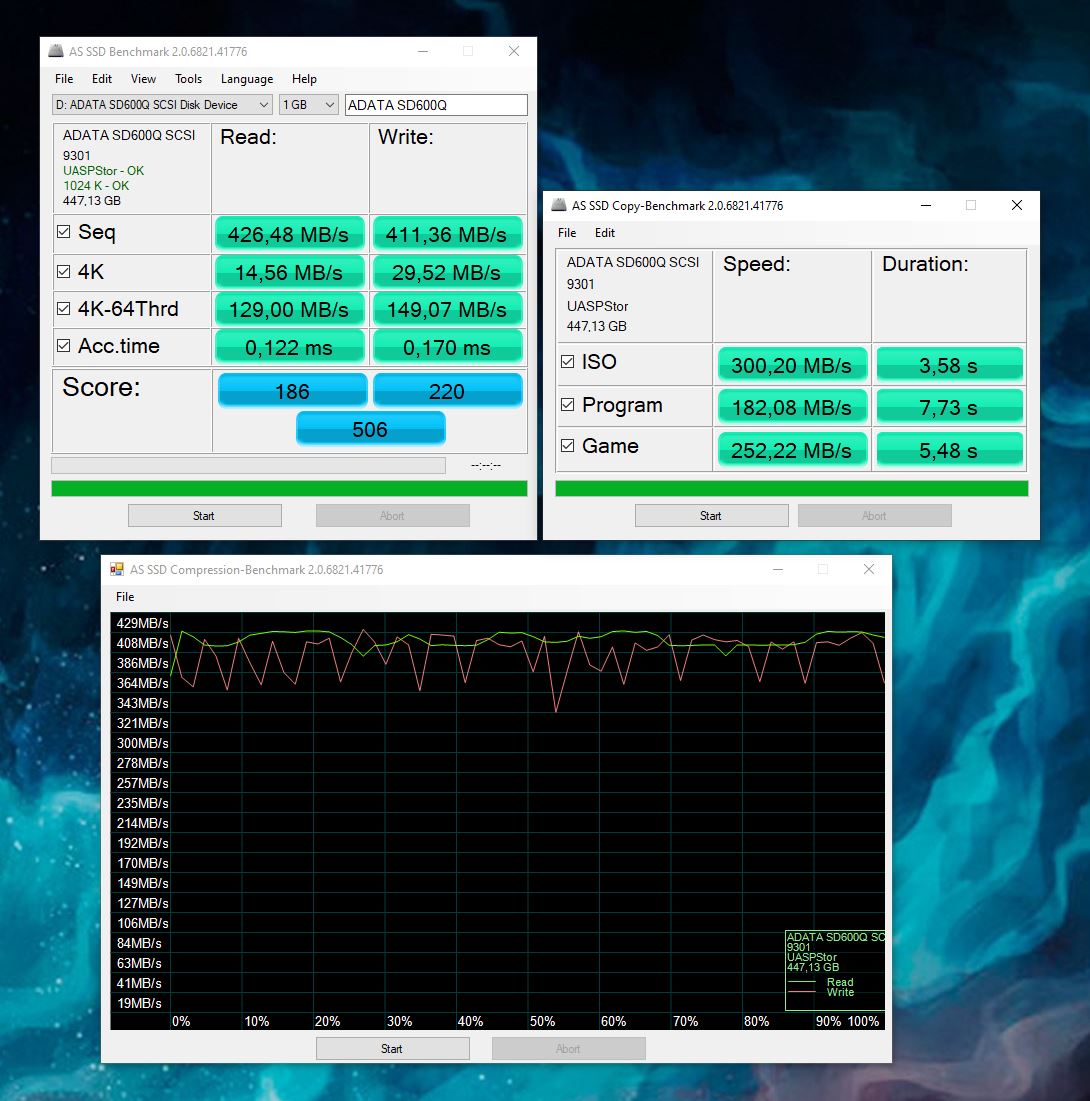Click the ADATA SD600Q name text field
The image size is (1090, 1101).
tap(436, 105)
